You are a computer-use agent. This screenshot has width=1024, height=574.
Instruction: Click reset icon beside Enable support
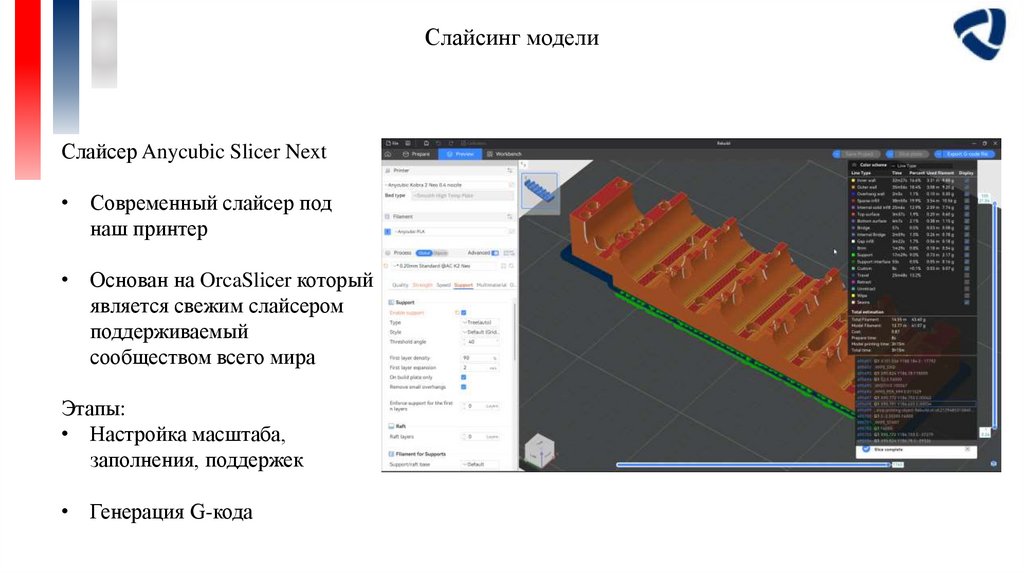tap(457, 313)
